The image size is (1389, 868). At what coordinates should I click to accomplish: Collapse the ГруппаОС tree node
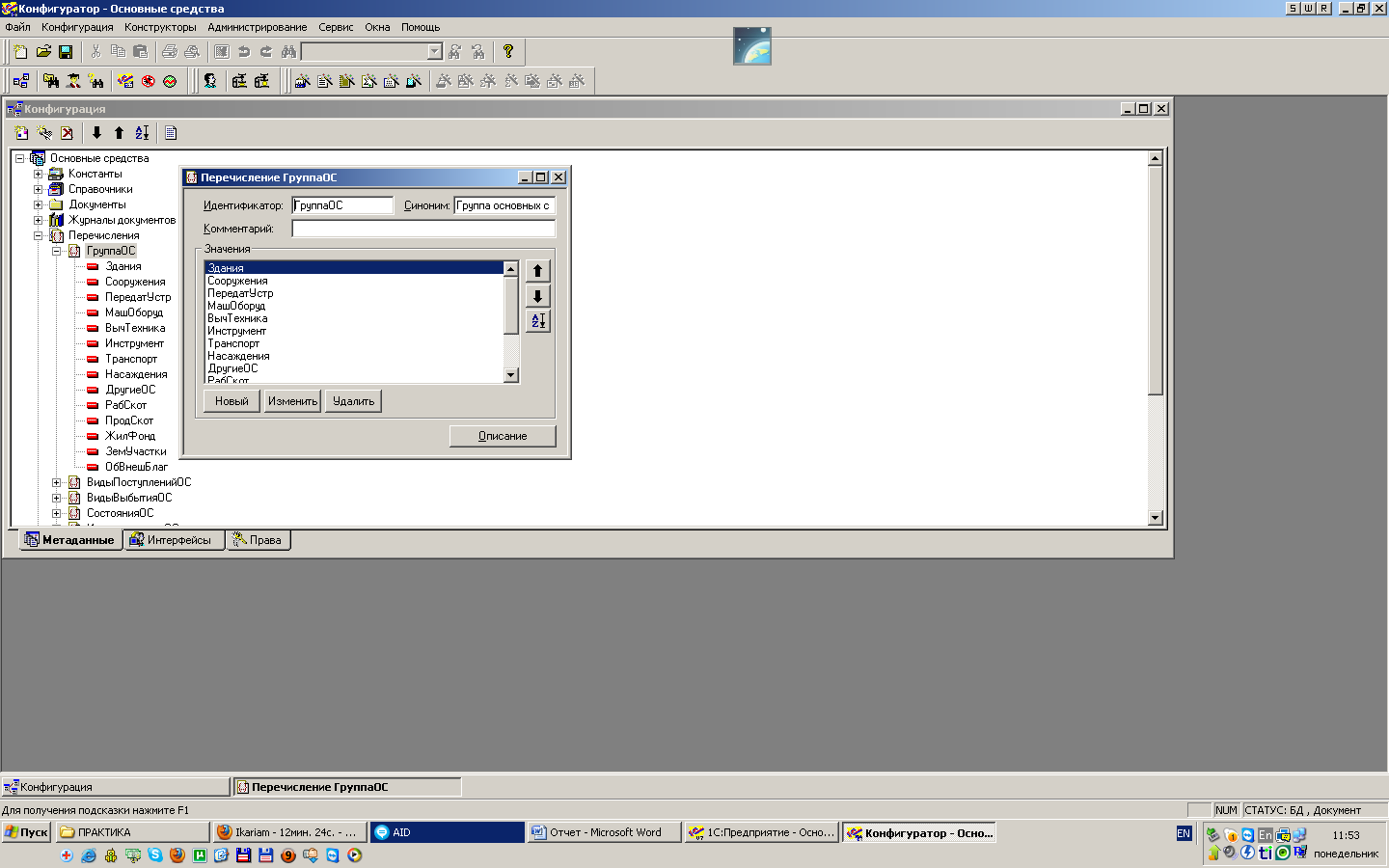click(x=56, y=251)
